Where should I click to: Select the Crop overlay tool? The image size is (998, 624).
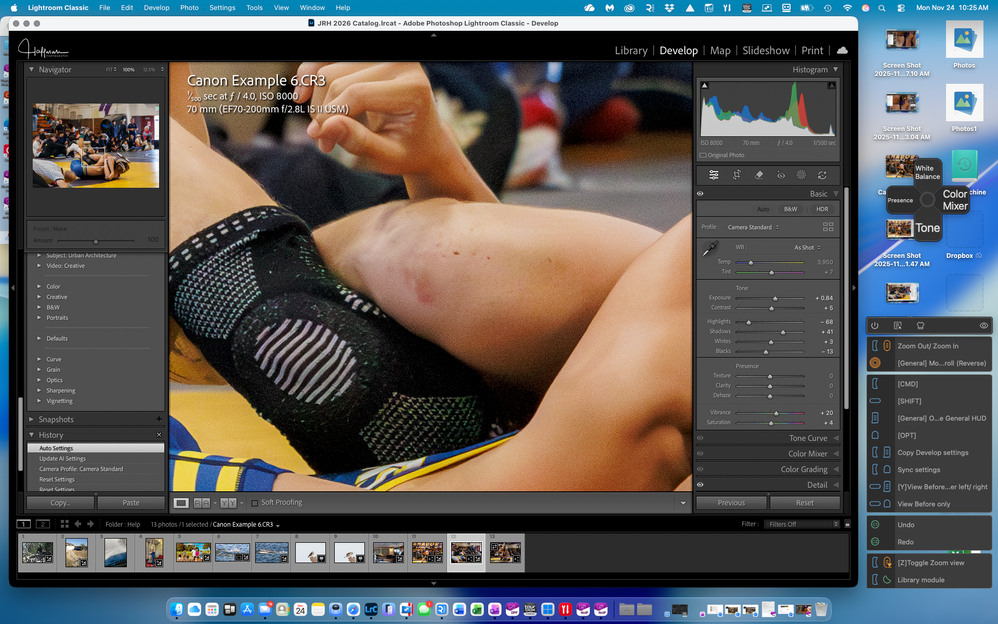click(x=736, y=175)
